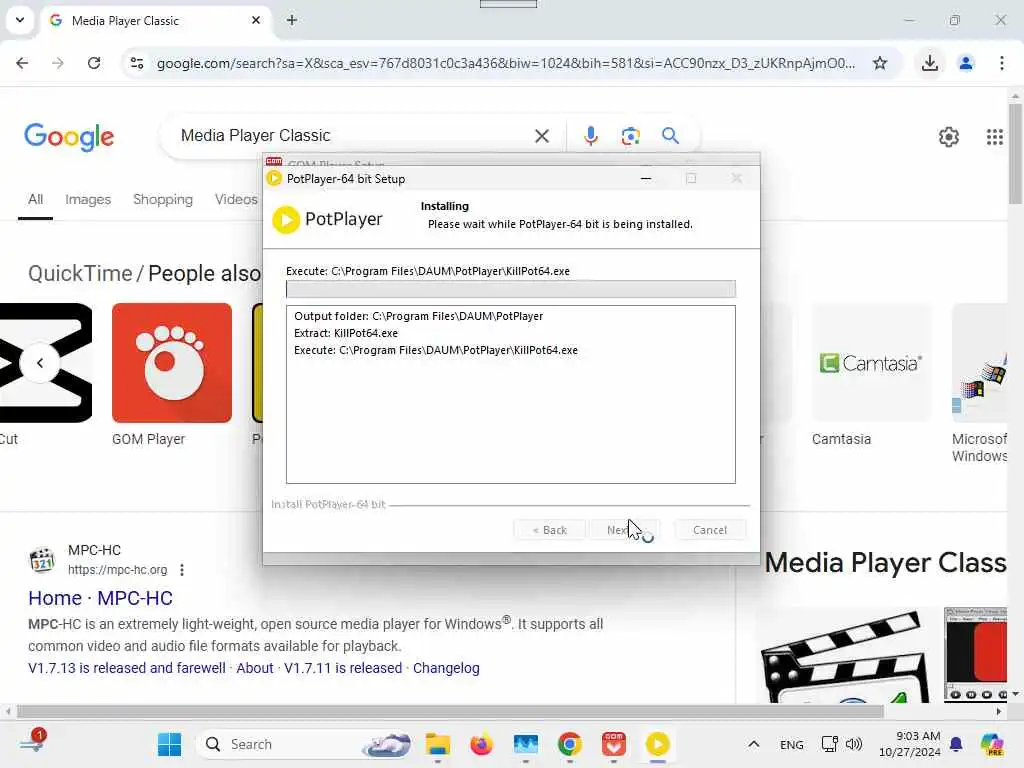
Task: Click the clapperboard image in knowledge panel
Action: coord(845,656)
